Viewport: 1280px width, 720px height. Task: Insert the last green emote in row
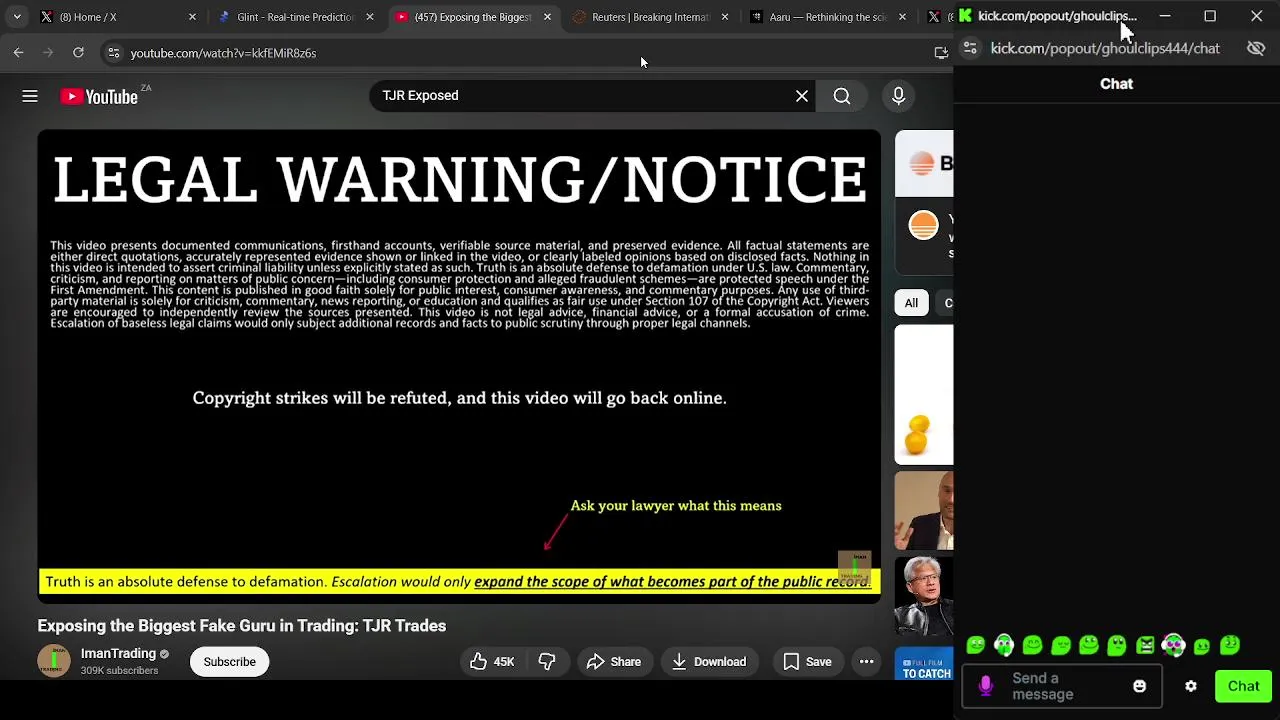click(1230, 646)
